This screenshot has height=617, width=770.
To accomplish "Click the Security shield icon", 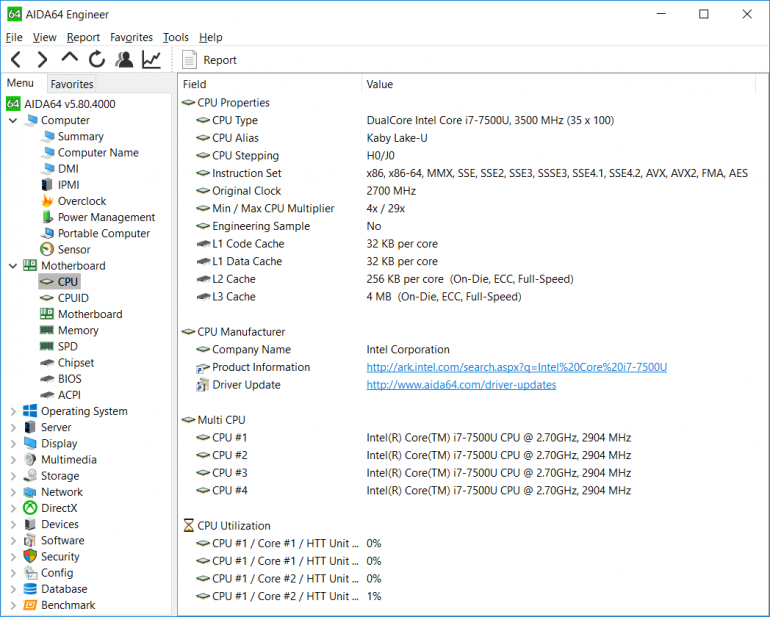I will pyautogui.click(x=30, y=557).
